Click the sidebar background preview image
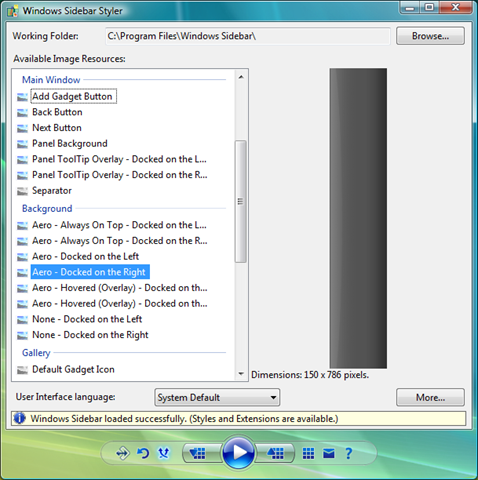Image resolution: width=478 pixels, height=480 pixels. pyautogui.click(x=358, y=218)
